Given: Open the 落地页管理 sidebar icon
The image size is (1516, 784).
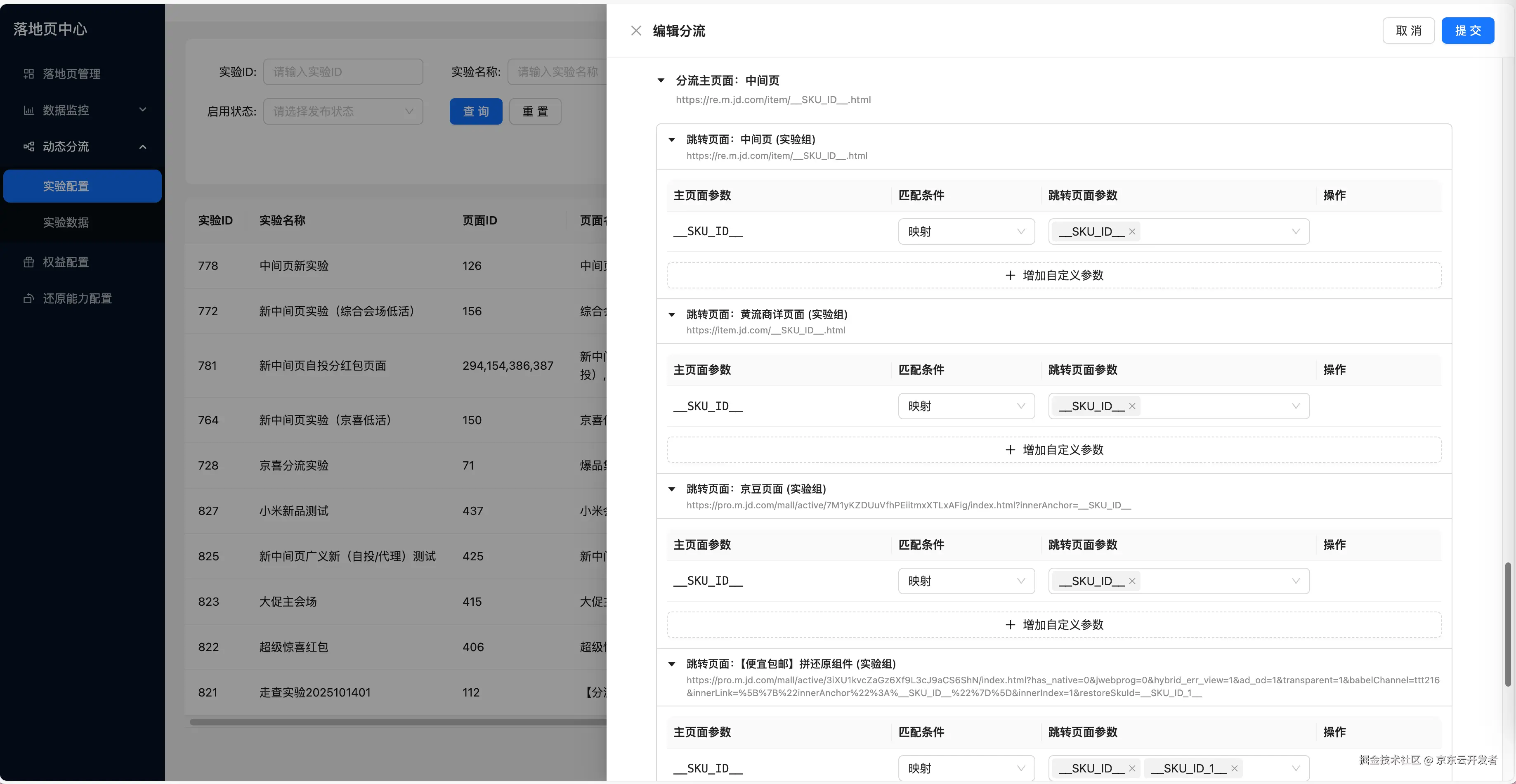Looking at the screenshot, I should pos(29,73).
